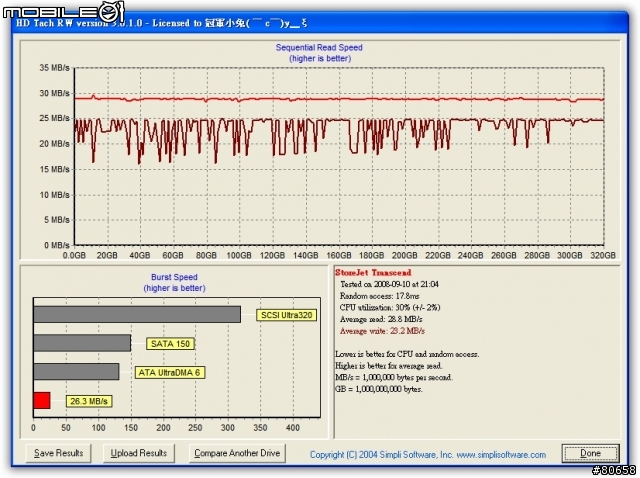This screenshot has height=478, width=640.
Task: Click 'Average read: 28.8 MB/s' text
Action: pos(381,319)
